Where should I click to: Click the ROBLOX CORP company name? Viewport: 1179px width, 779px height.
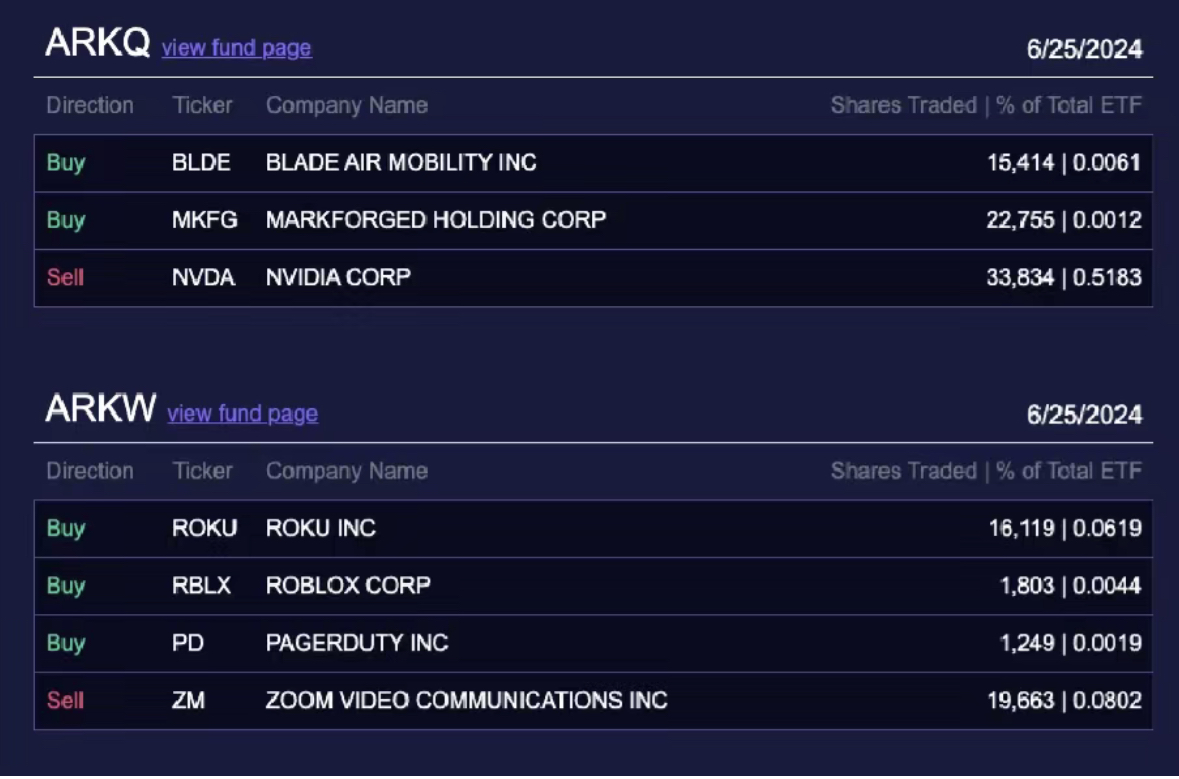click(x=348, y=585)
